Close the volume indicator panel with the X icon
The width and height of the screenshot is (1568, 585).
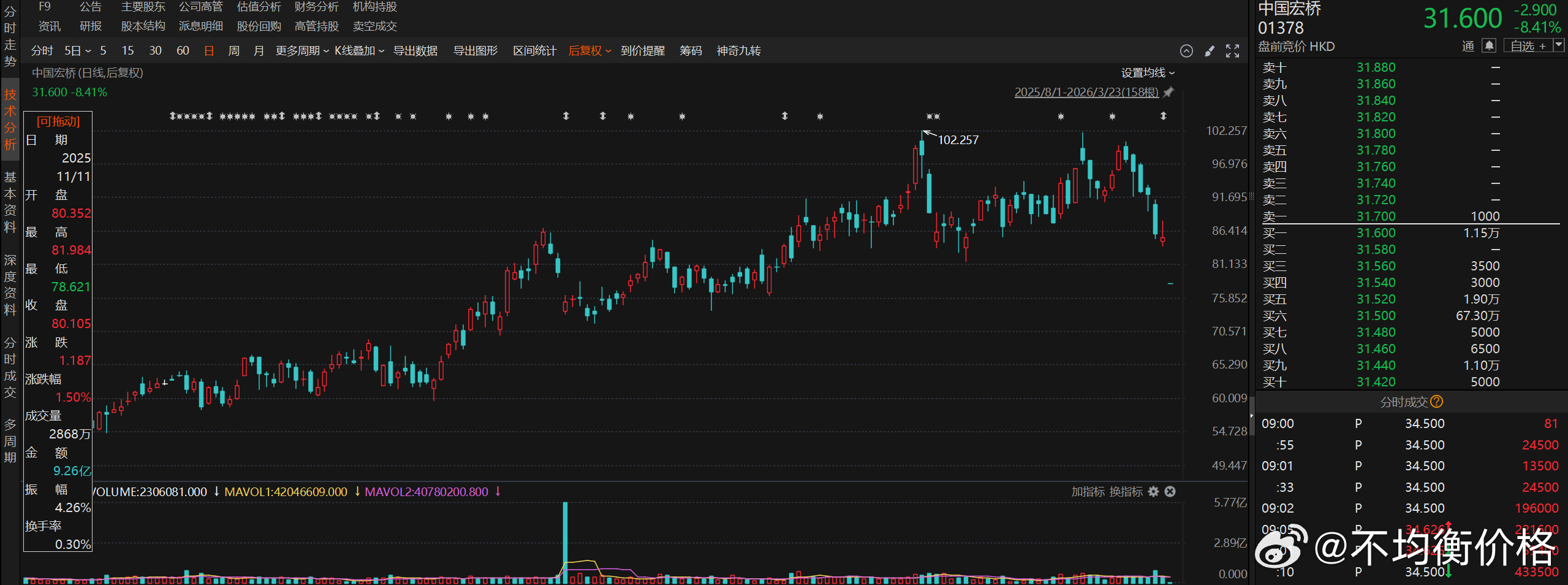[x=1170, y=491]
